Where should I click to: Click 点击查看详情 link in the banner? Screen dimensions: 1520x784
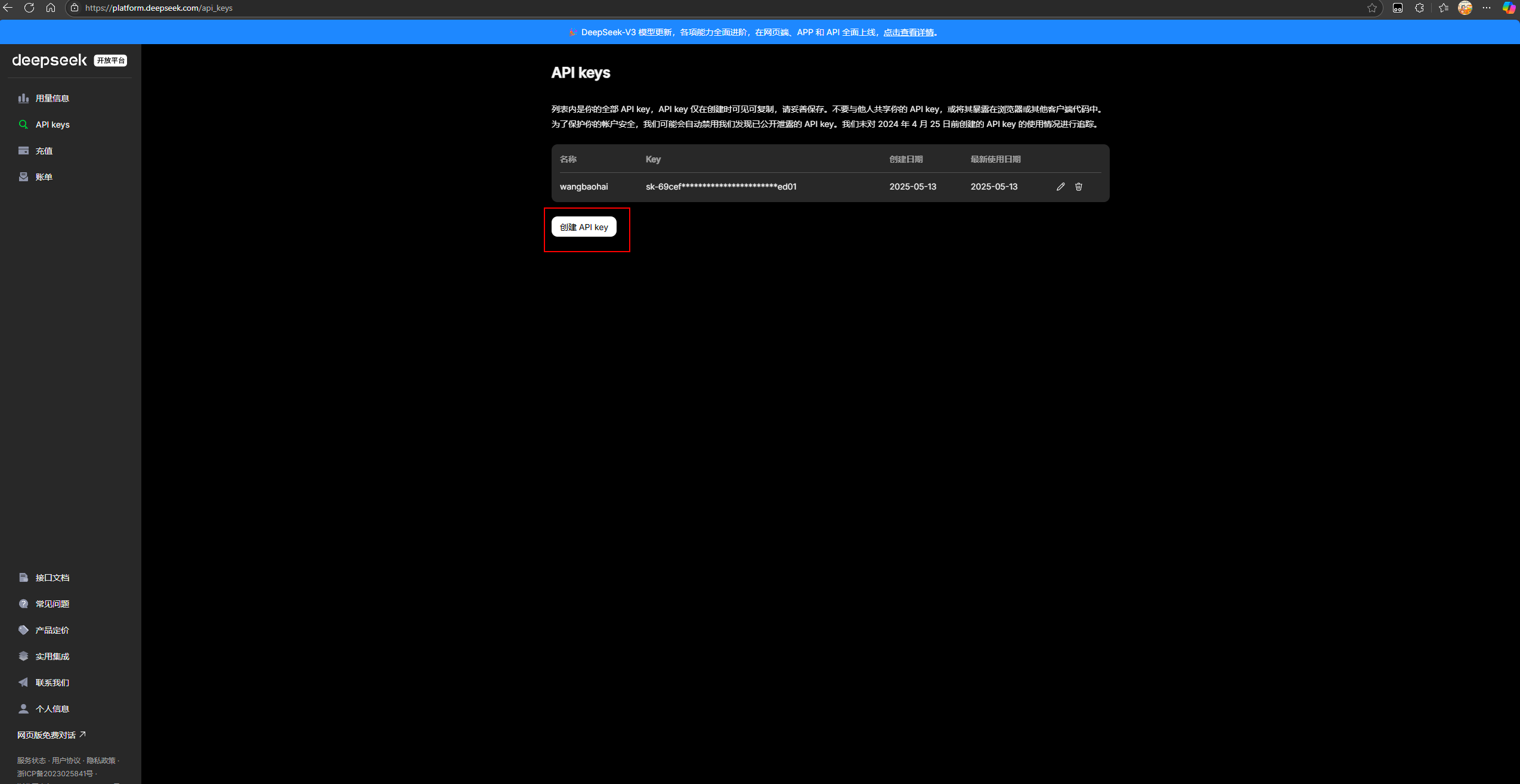[x=908, y=32]
